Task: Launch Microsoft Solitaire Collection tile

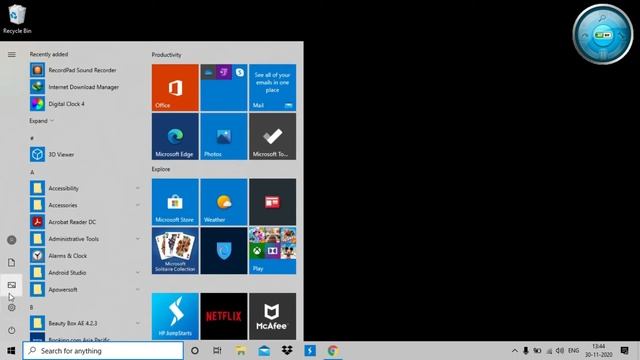Action: 175,251
